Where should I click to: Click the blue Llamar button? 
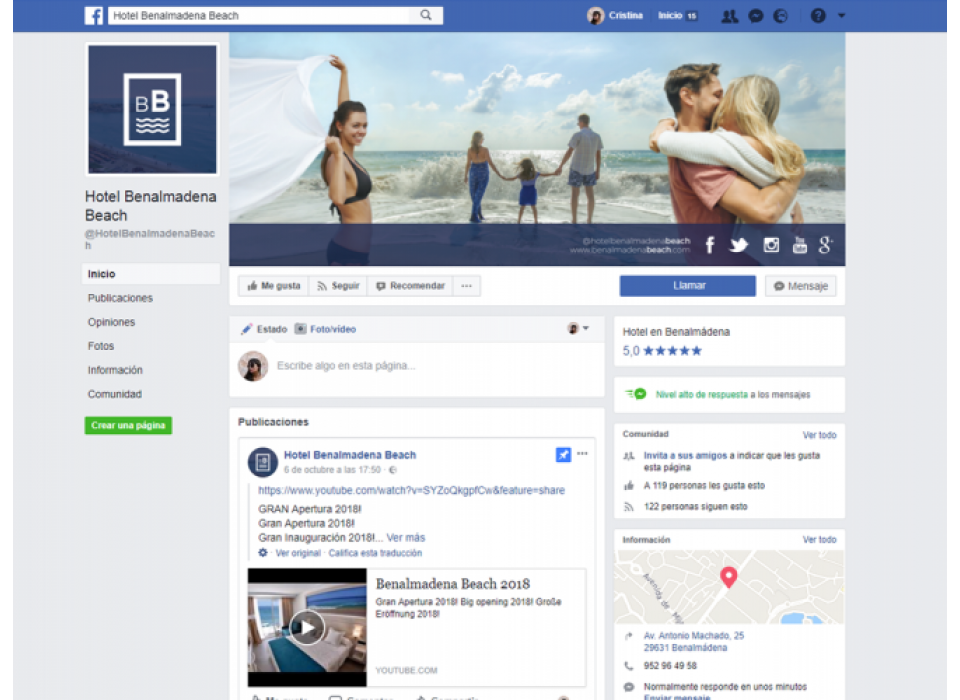(x=688, y=286)
